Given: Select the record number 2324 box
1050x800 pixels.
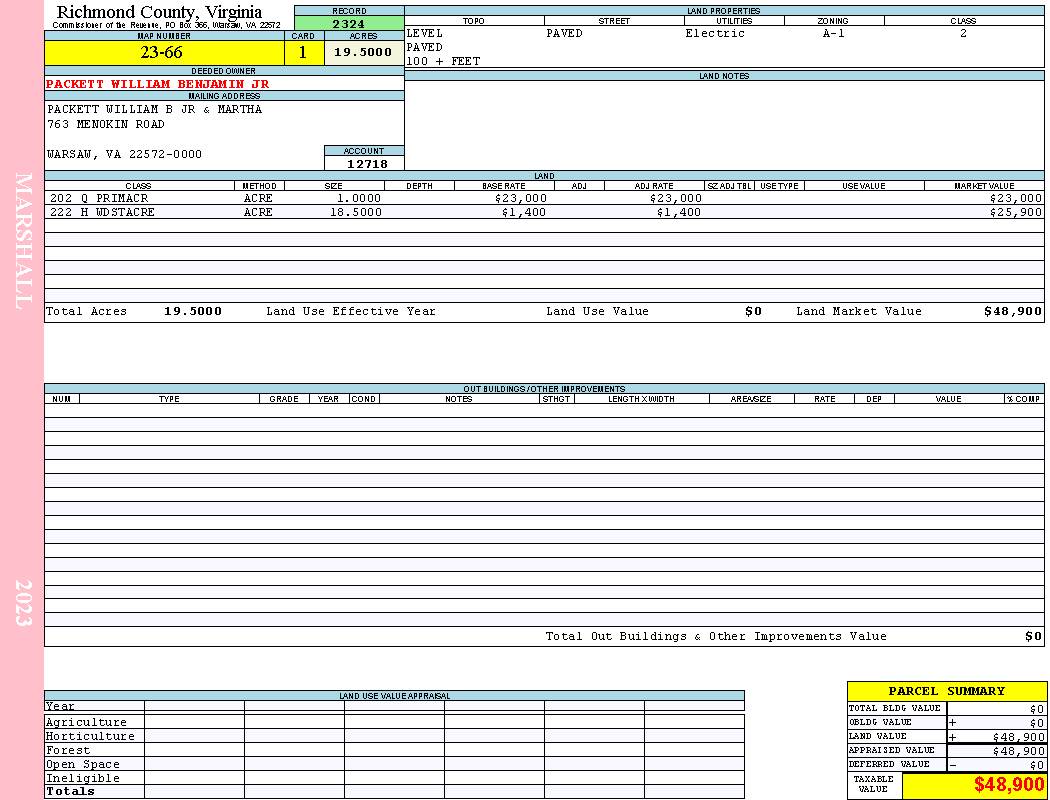Looking at the screenshot, I should pyautogui.click(x=349, y=24).
